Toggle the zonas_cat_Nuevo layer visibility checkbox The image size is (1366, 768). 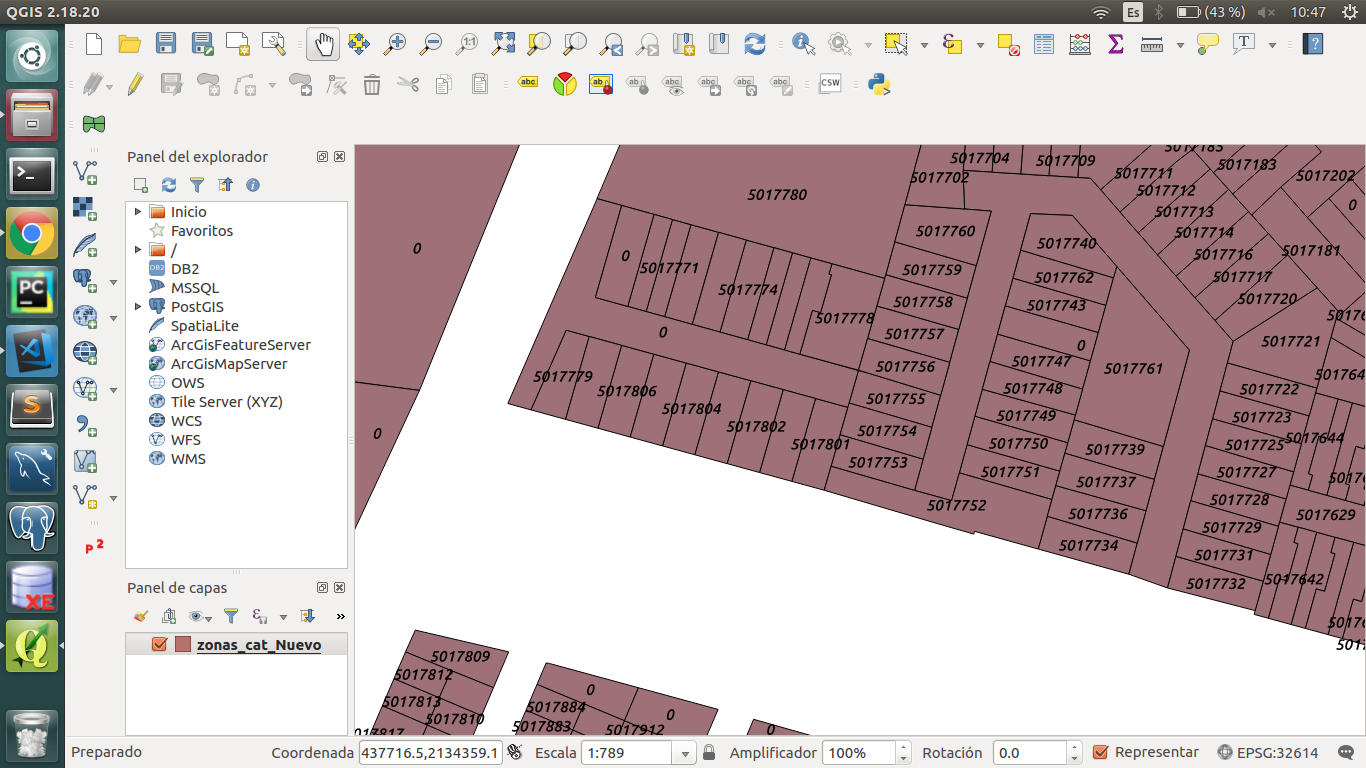[158, 644]
